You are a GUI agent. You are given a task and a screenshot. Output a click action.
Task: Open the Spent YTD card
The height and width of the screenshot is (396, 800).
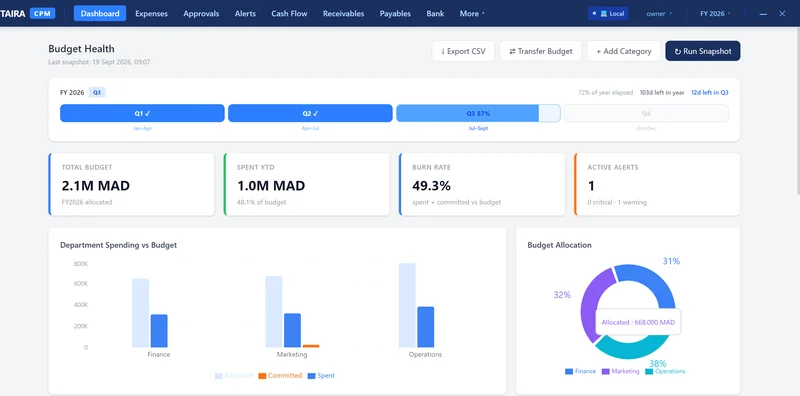tap(307, 184)
